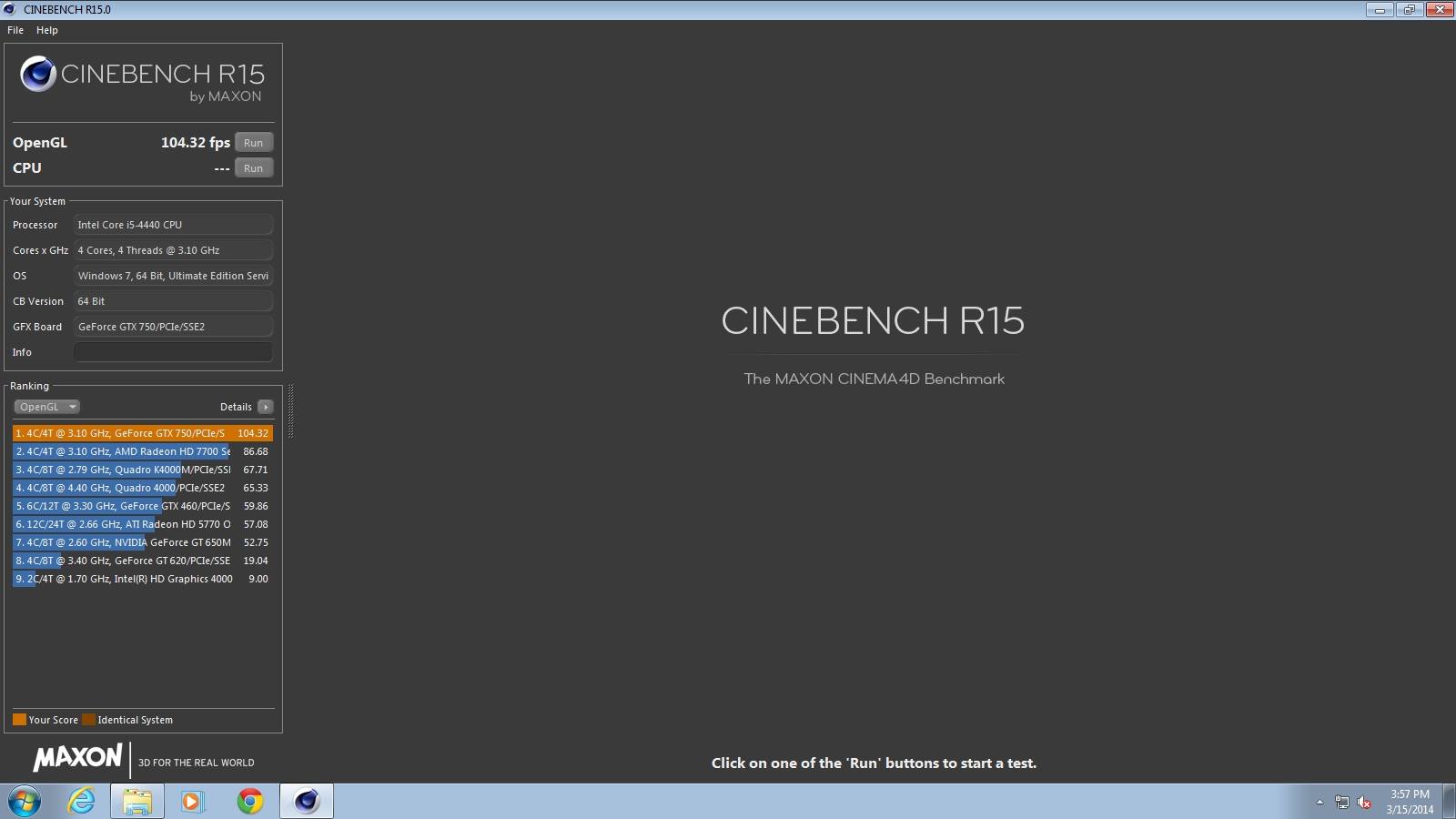Select ranking row 7 GeForce GT 650M
The width and height of the screenshot is (1456, 819).
point(143,542)
